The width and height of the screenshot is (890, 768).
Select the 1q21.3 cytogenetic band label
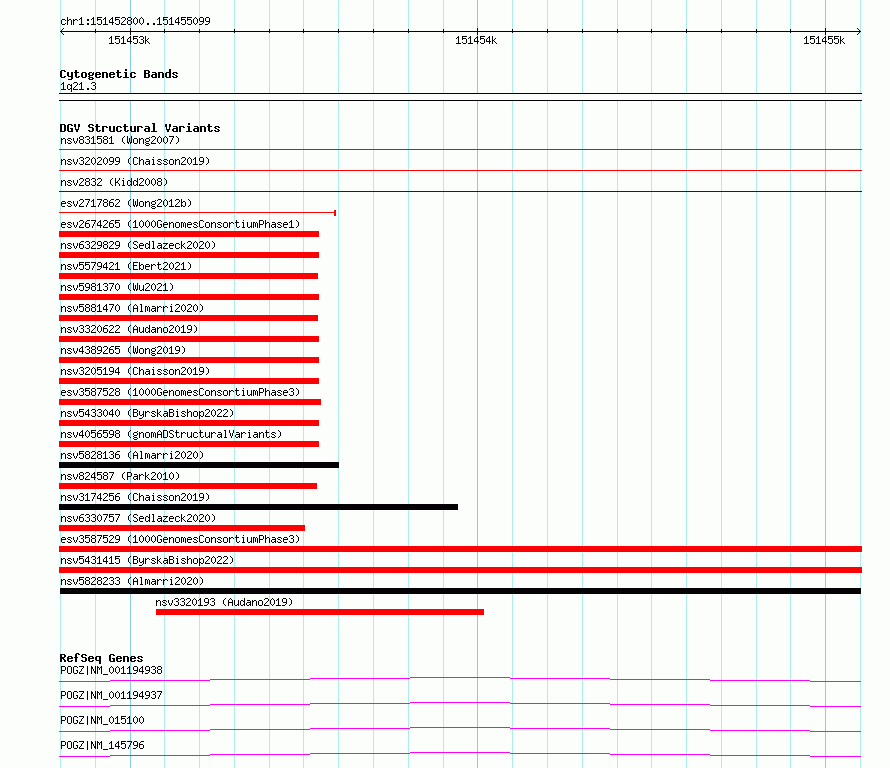coord(78,87)
